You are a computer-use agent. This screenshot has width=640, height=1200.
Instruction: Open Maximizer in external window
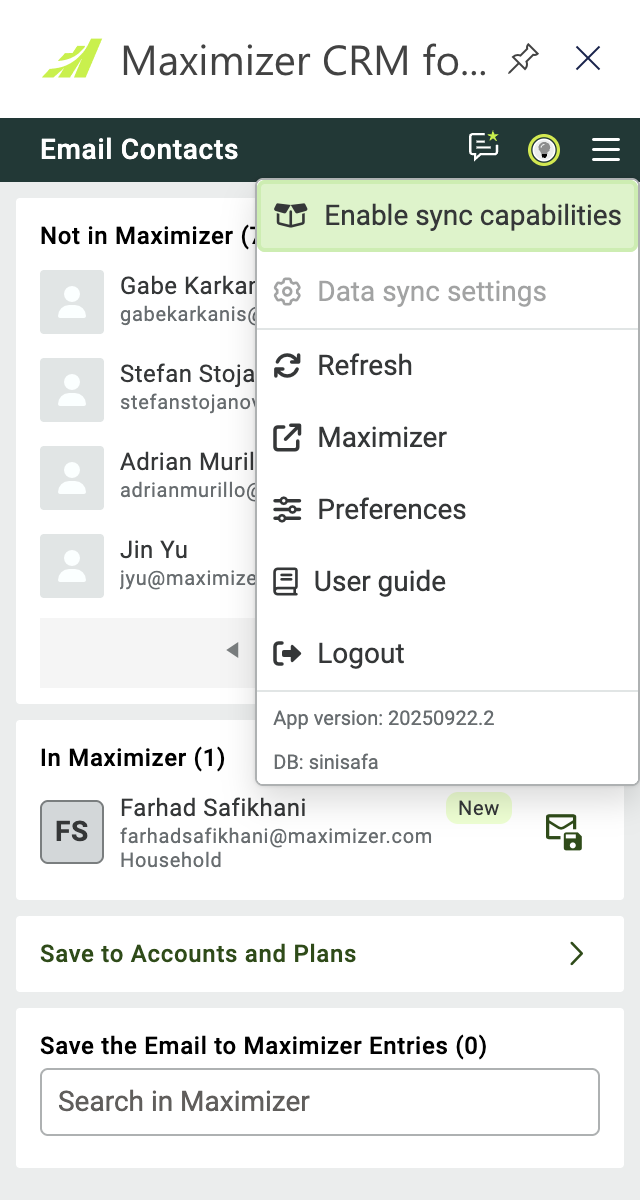447,437
